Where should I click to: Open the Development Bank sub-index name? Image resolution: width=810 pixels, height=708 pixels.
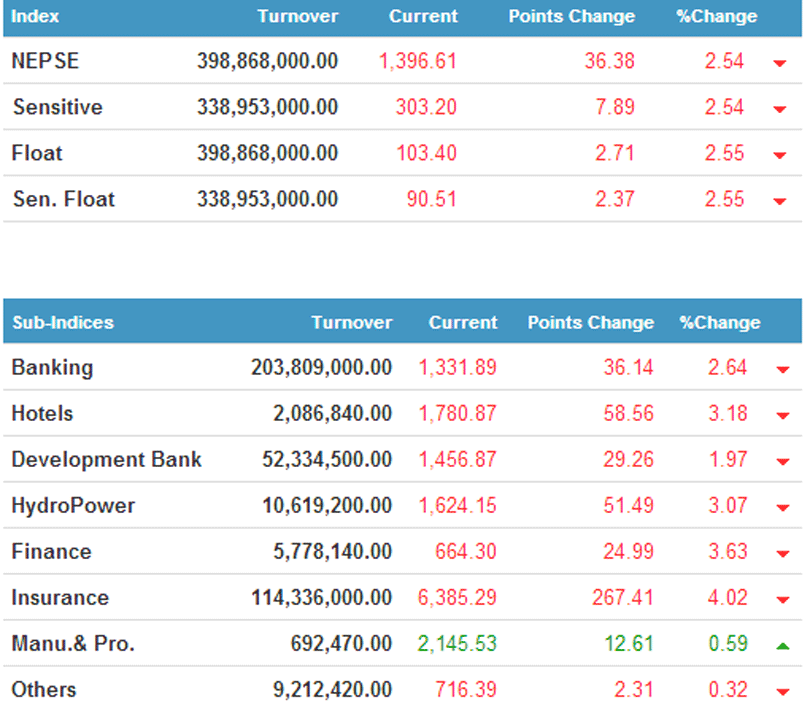pos(106,459)
